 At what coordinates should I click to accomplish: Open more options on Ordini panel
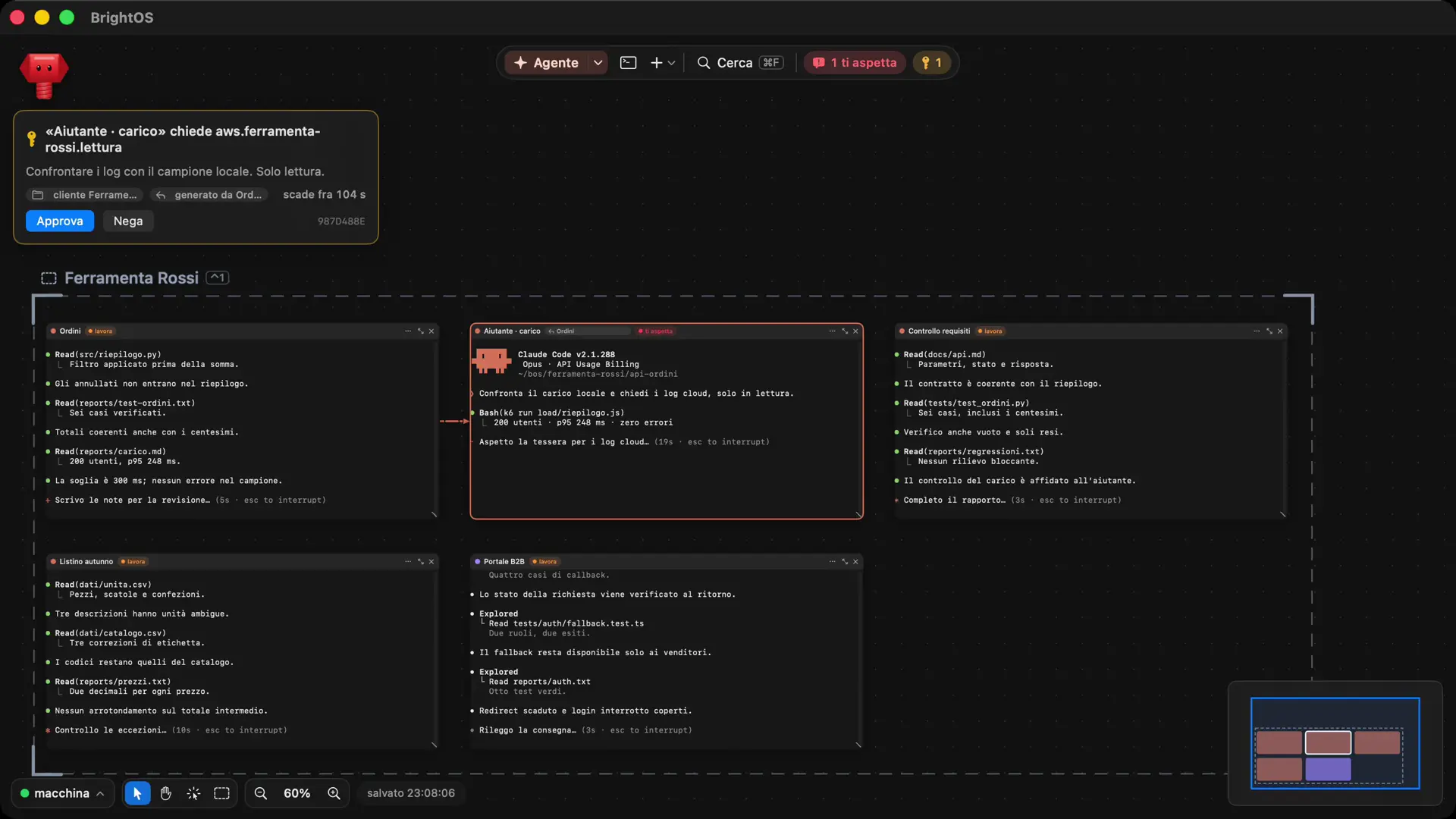[x=408, y=331]
